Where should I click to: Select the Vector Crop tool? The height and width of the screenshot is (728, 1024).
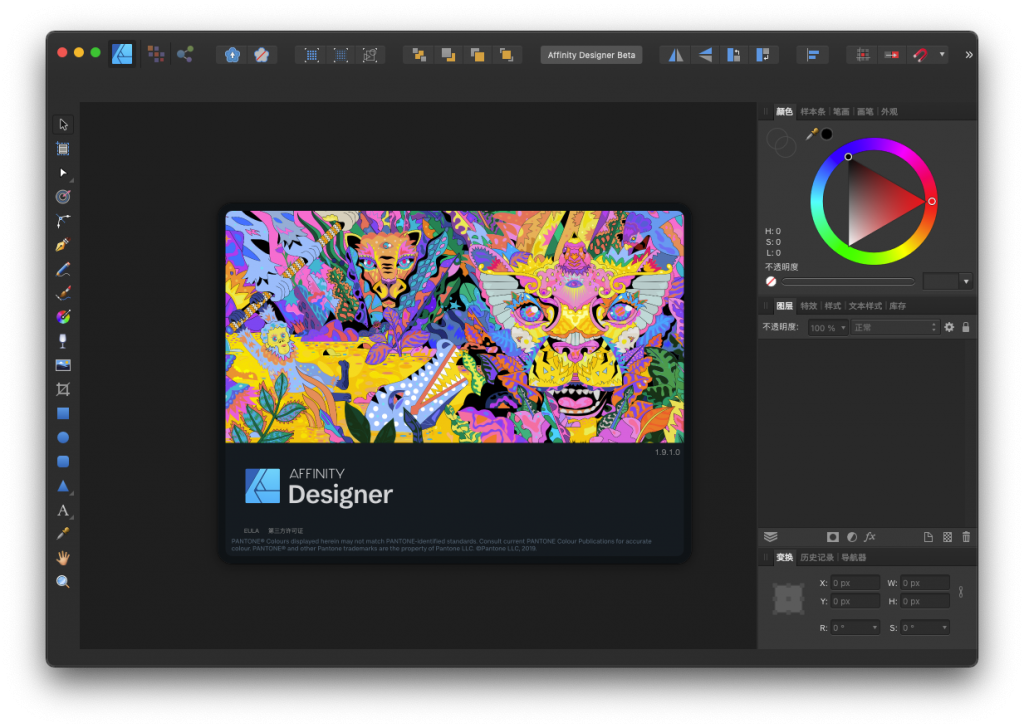point(63,389)
